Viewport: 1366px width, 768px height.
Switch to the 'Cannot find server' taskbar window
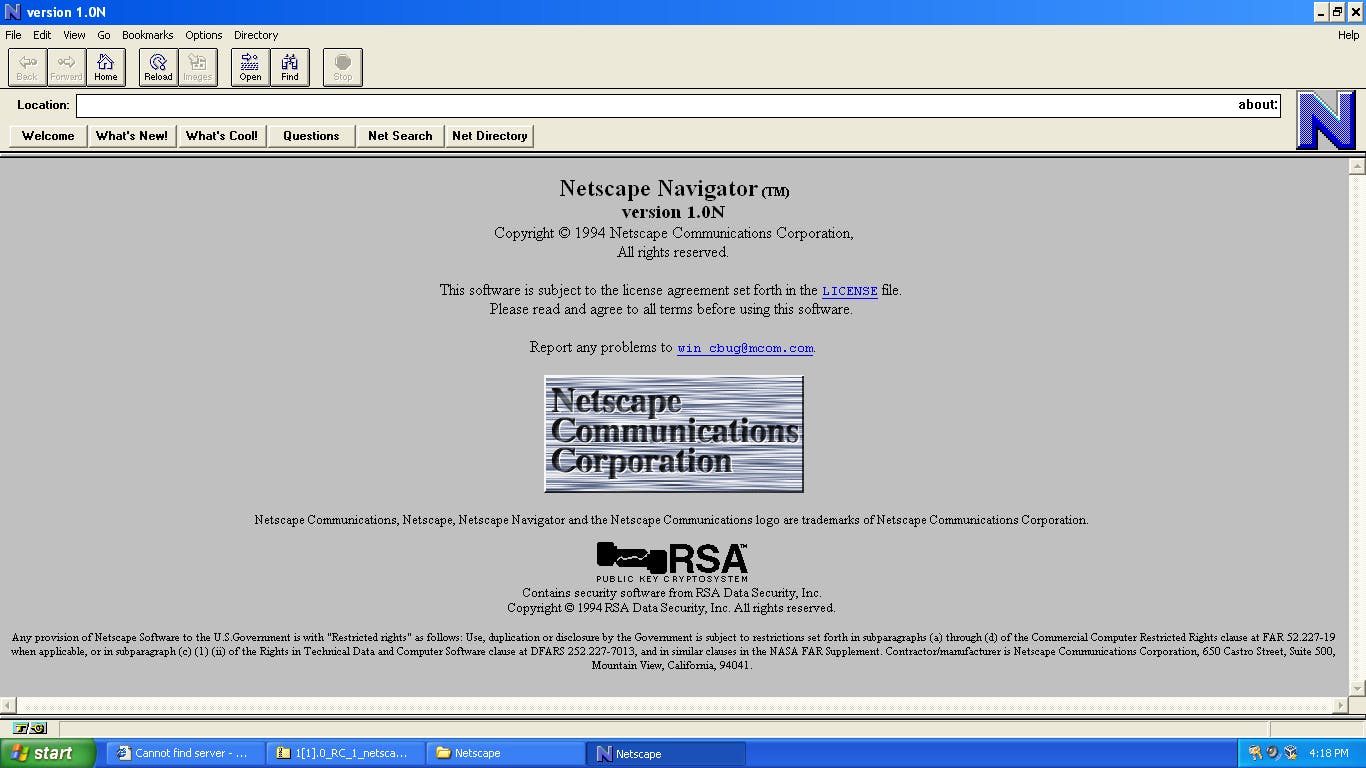click(186, 753)
